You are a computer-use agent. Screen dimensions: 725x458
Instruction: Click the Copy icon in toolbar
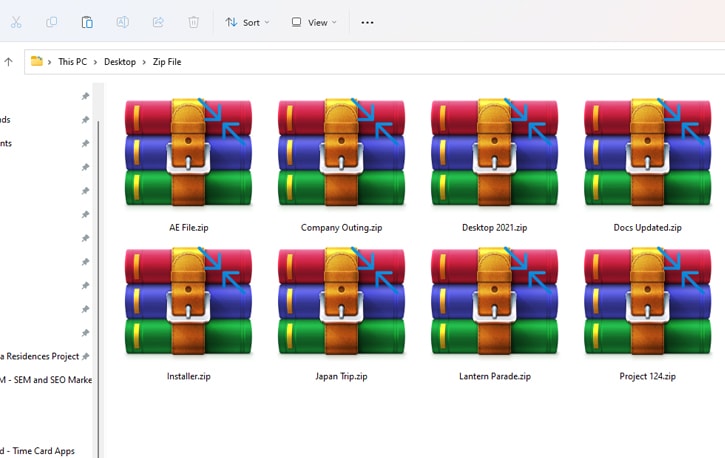click(x=51, y=22)
